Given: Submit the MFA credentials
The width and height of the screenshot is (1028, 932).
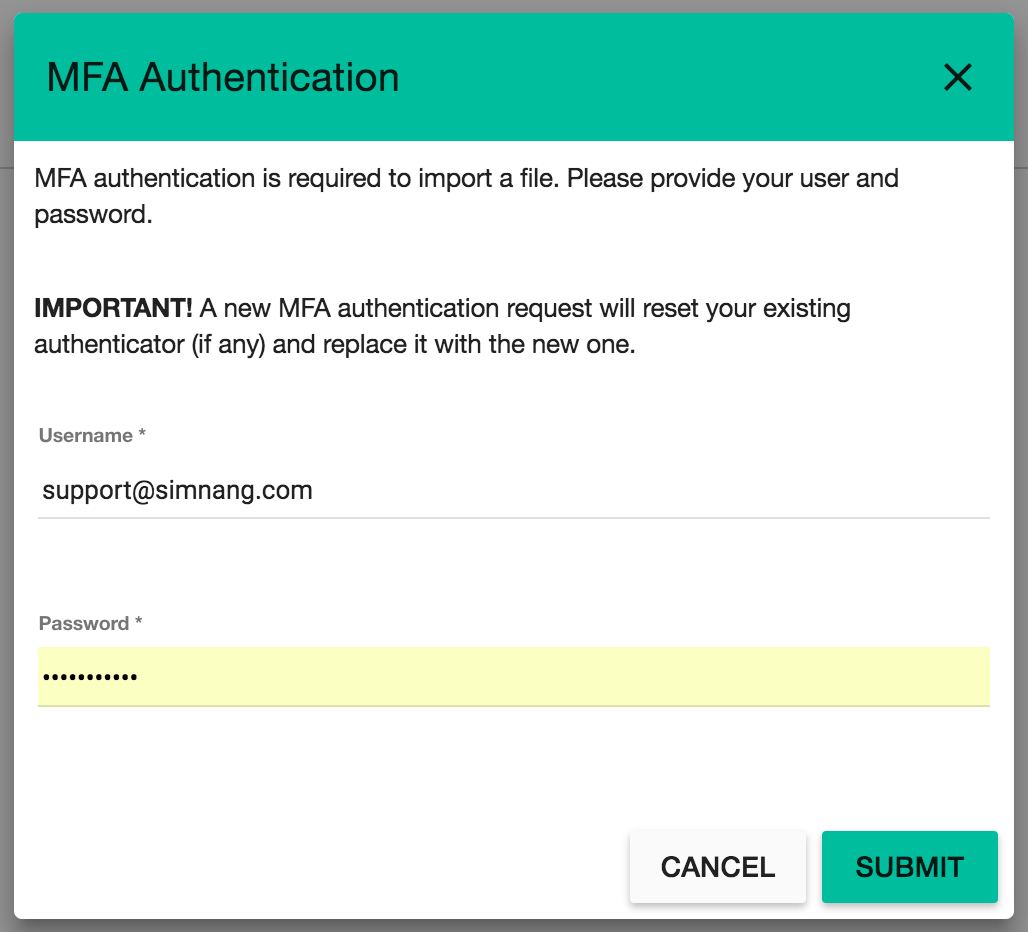Looking at the screenshot, I should tap(909, 866).
